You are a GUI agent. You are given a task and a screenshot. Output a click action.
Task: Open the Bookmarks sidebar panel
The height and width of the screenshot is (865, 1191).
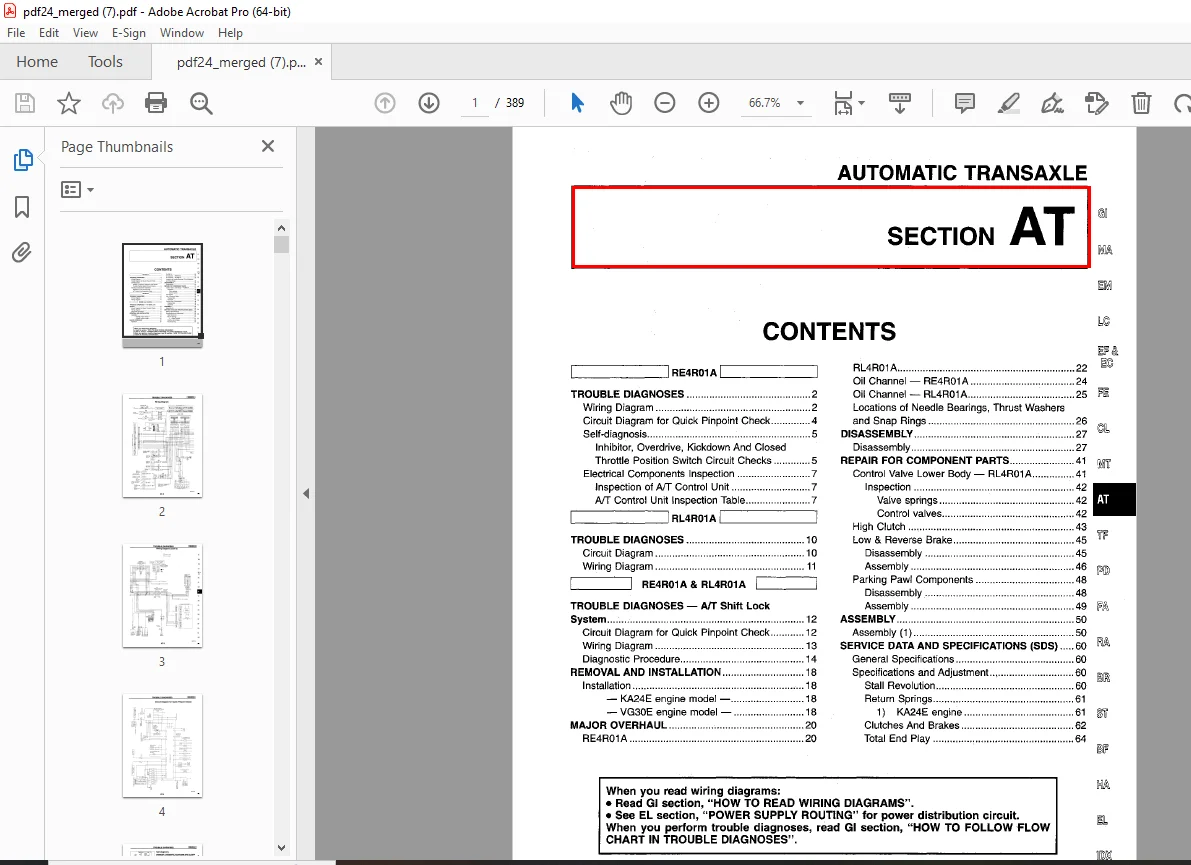(x=22, y=207)
